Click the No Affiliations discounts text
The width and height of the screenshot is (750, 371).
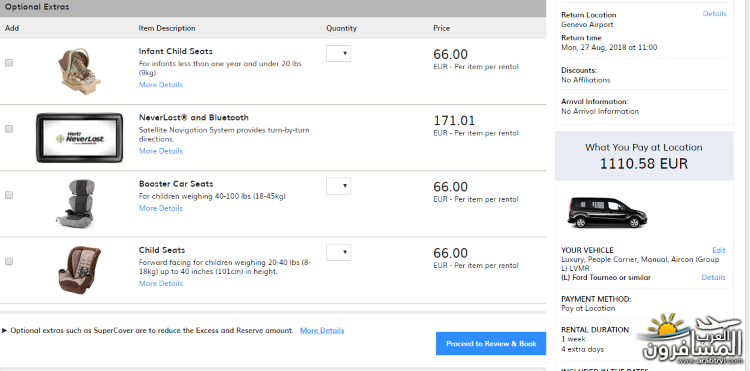585,80
